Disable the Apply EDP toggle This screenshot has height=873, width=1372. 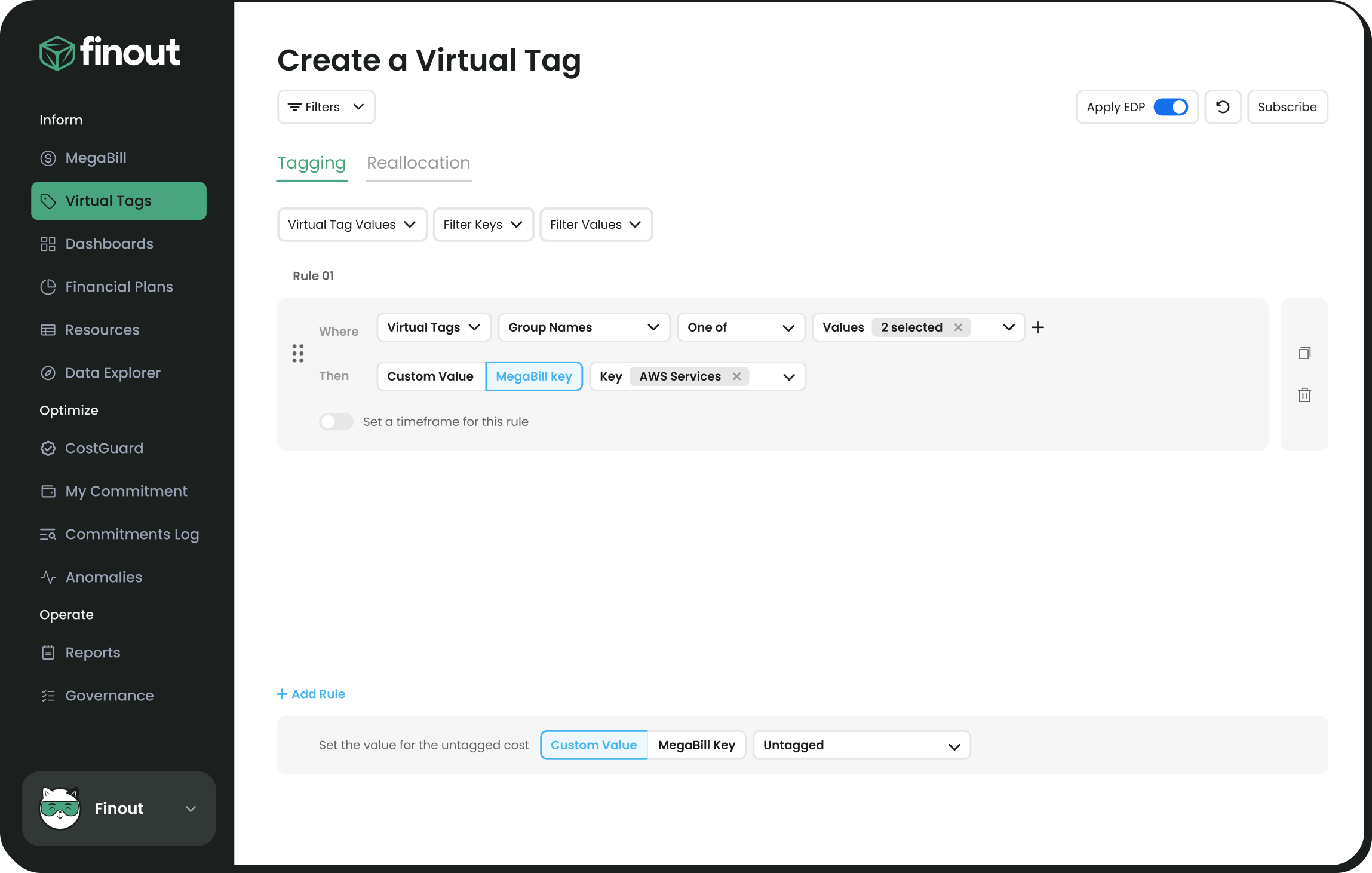(x=1171, y=107)
